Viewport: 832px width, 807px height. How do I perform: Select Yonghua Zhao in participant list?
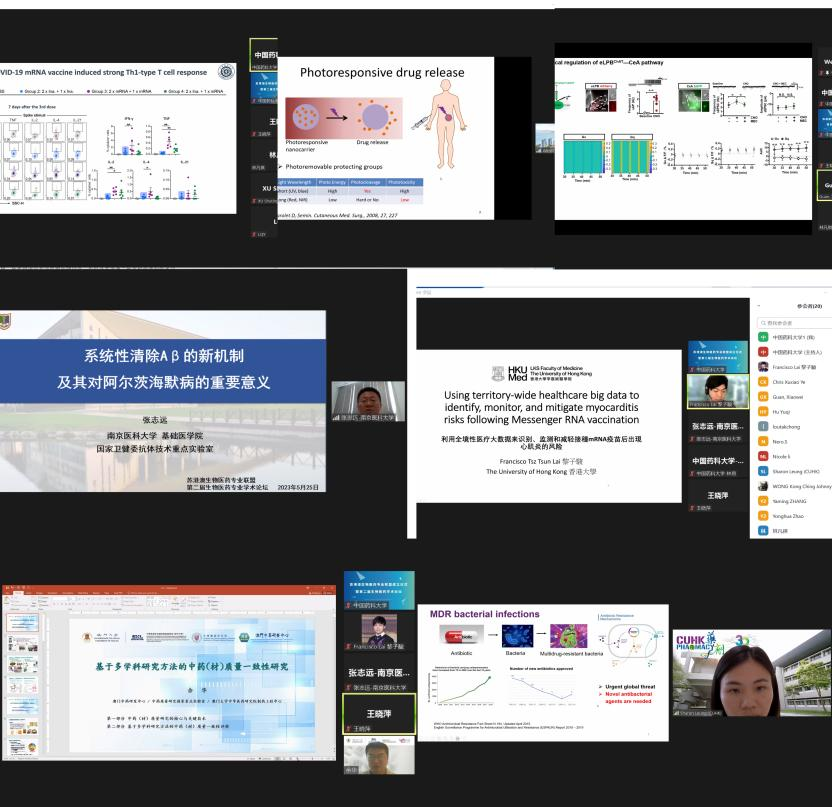790,515
